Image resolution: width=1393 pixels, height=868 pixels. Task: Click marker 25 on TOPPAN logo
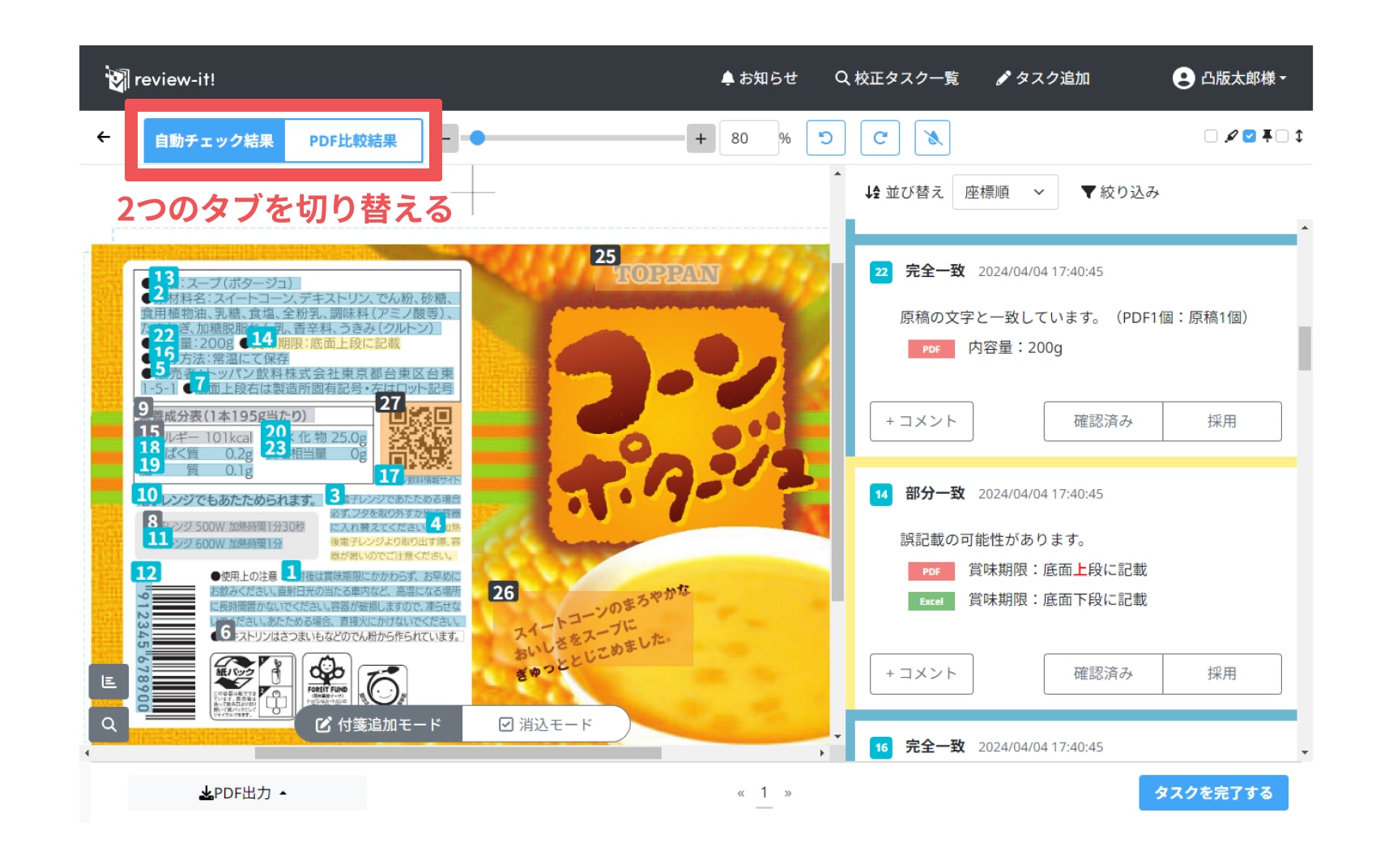click(x=605, y=256)
